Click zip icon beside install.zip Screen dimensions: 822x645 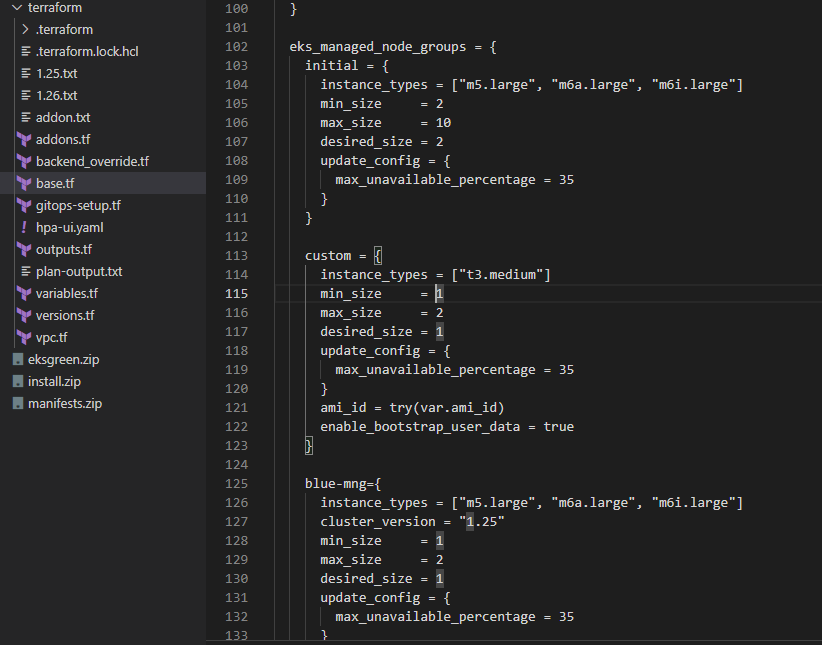point(18,382)
